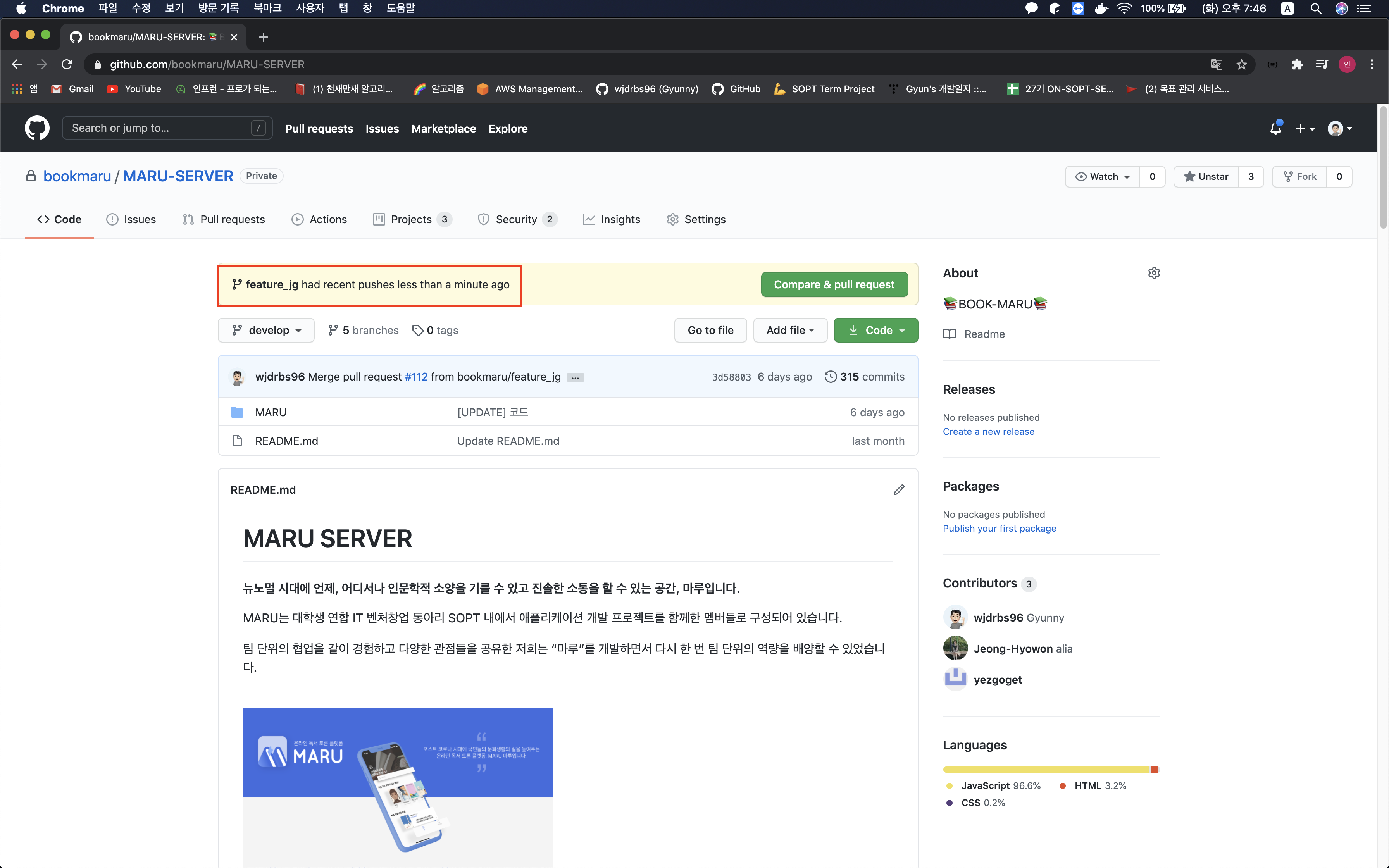Image resolution: width=1389 pixels, height=868 pixels.
Task: Click Compare & pull request button
Action: pyautogui.click(x=834, y=284)
